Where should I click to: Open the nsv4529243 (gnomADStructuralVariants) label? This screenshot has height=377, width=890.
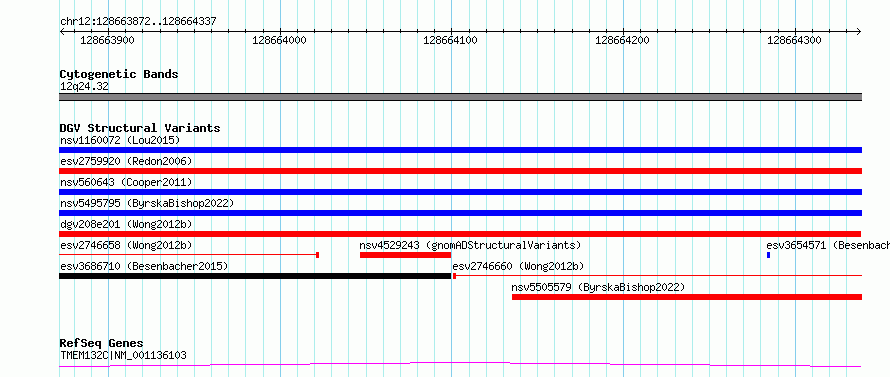coord(471,245)
